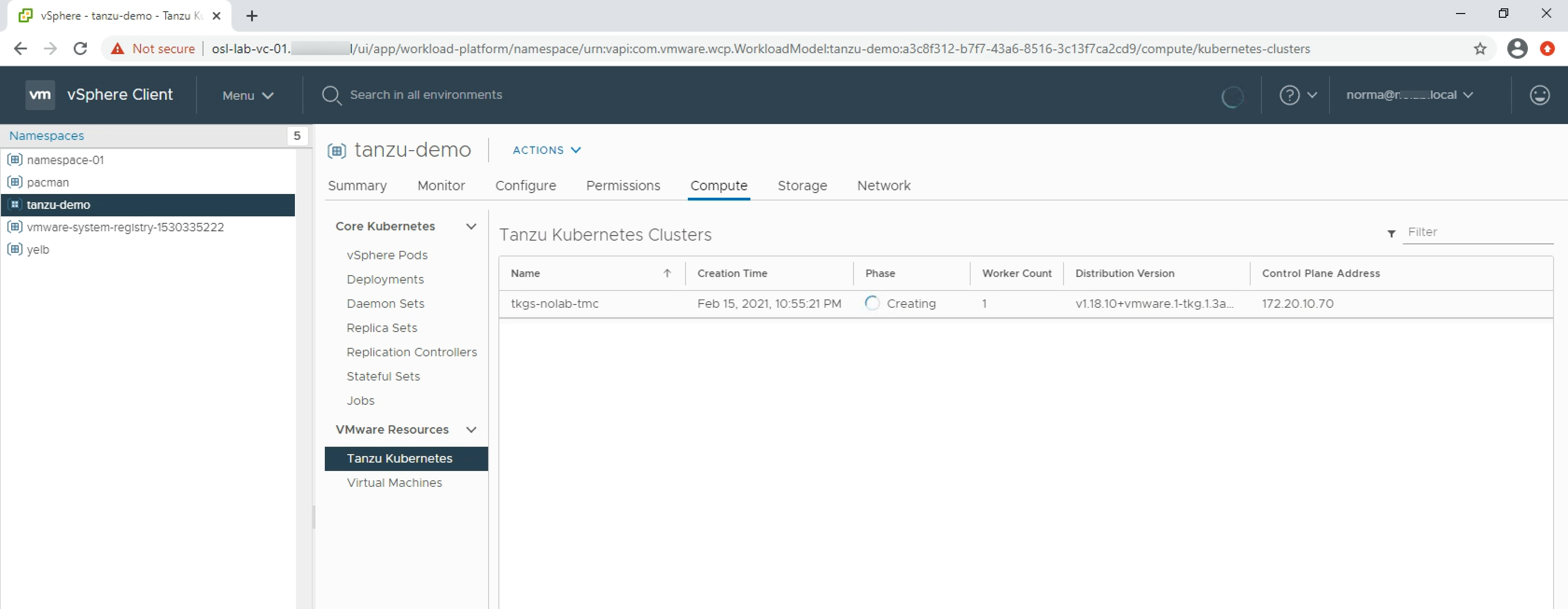Screen dimensions: 1568x609
Task: Click the search magnifier icon
Action: [331, 96]
